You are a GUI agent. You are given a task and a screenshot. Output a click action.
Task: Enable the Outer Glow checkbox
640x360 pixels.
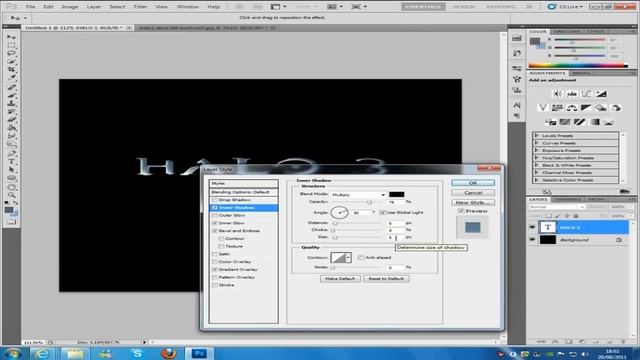tap(215, 216)
